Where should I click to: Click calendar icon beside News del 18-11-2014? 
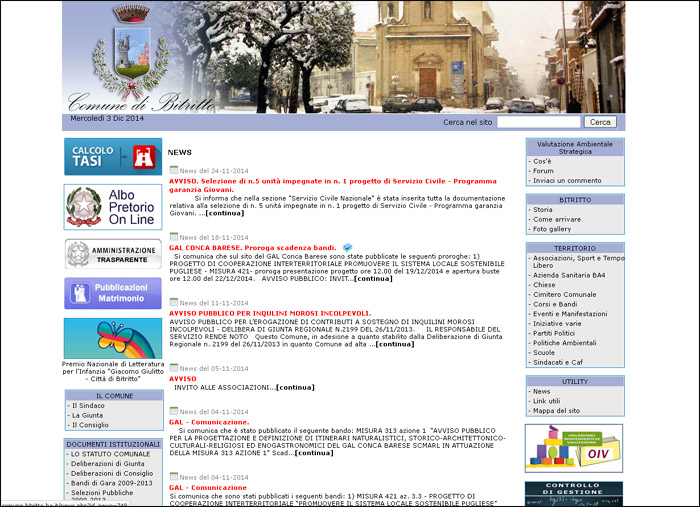coord(174,237)
